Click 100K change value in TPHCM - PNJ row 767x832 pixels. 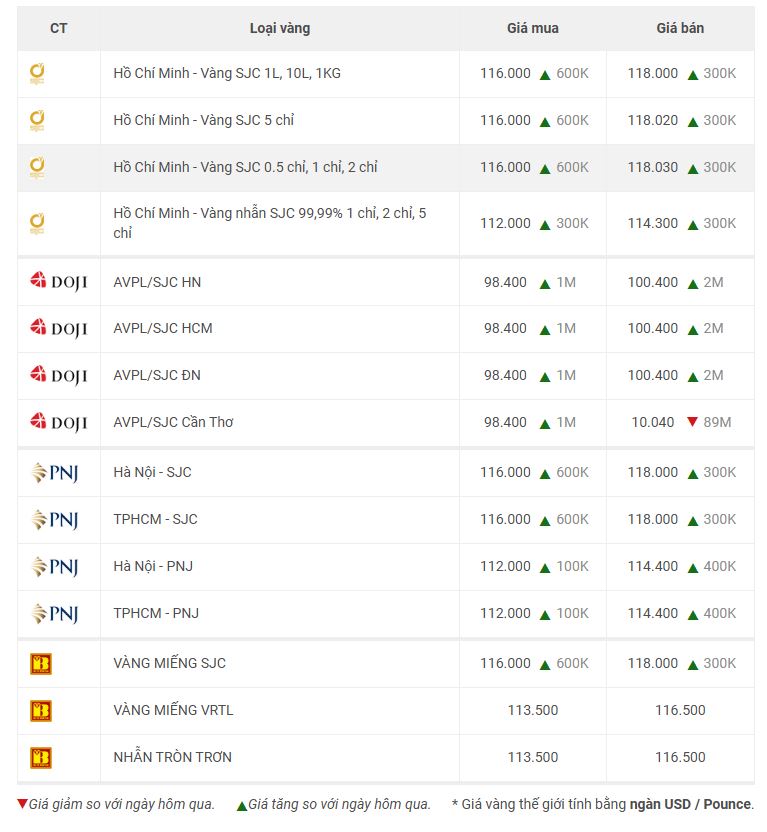(x=572, y=613)
